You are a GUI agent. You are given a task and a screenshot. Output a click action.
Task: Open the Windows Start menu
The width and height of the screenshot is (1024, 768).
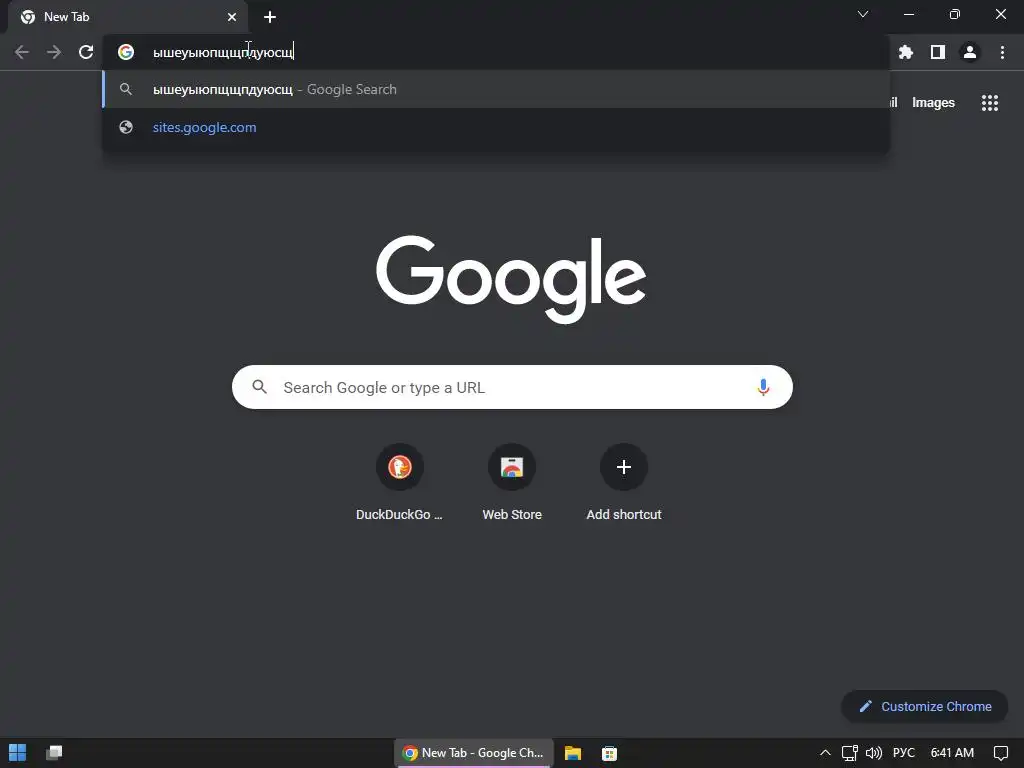pyautogui.click(x=18, y=752)
